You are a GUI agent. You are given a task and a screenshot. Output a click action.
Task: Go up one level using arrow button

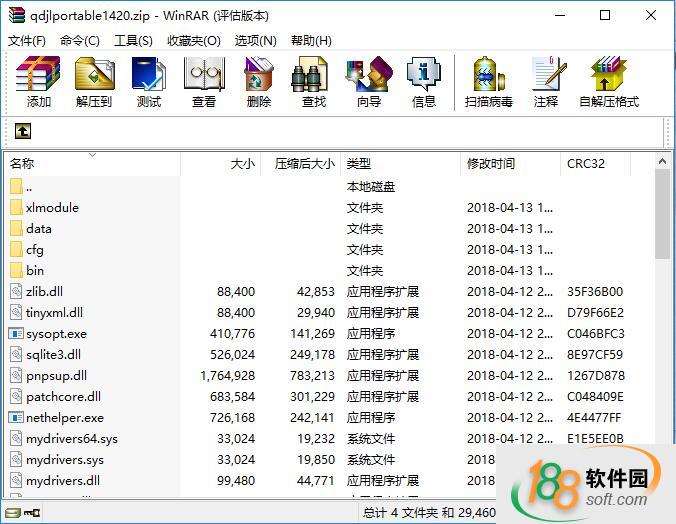pyautogui.click(x=22, y=131)
